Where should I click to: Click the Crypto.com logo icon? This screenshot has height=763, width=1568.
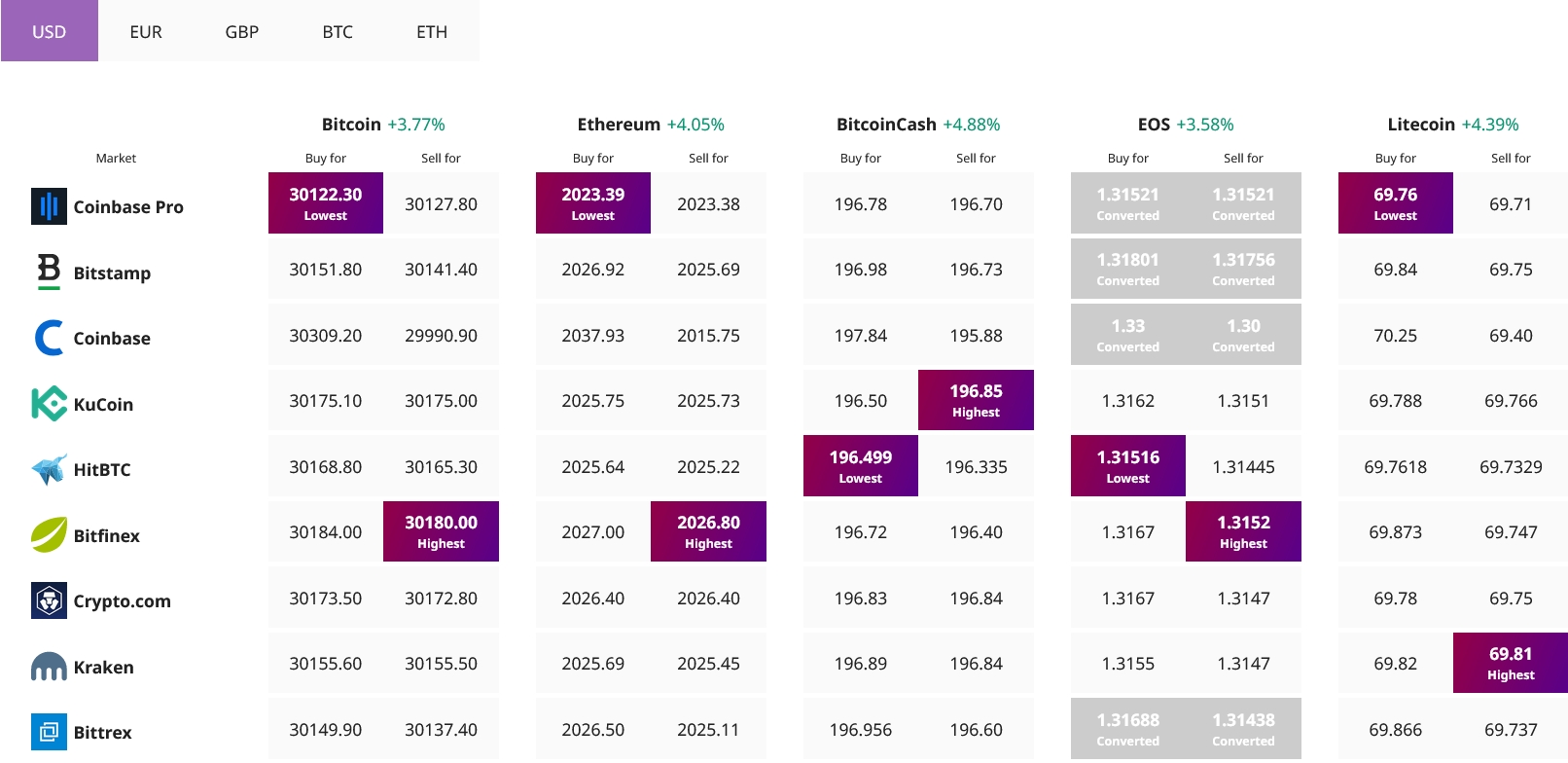click(49, 600)
